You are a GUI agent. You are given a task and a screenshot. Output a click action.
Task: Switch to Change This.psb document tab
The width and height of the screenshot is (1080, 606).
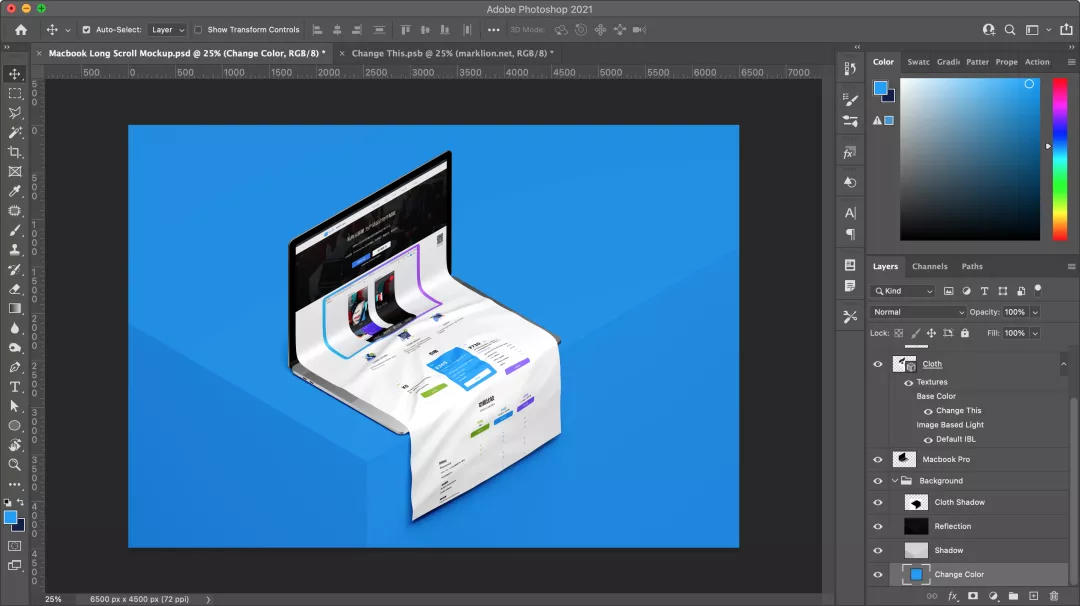451,53
